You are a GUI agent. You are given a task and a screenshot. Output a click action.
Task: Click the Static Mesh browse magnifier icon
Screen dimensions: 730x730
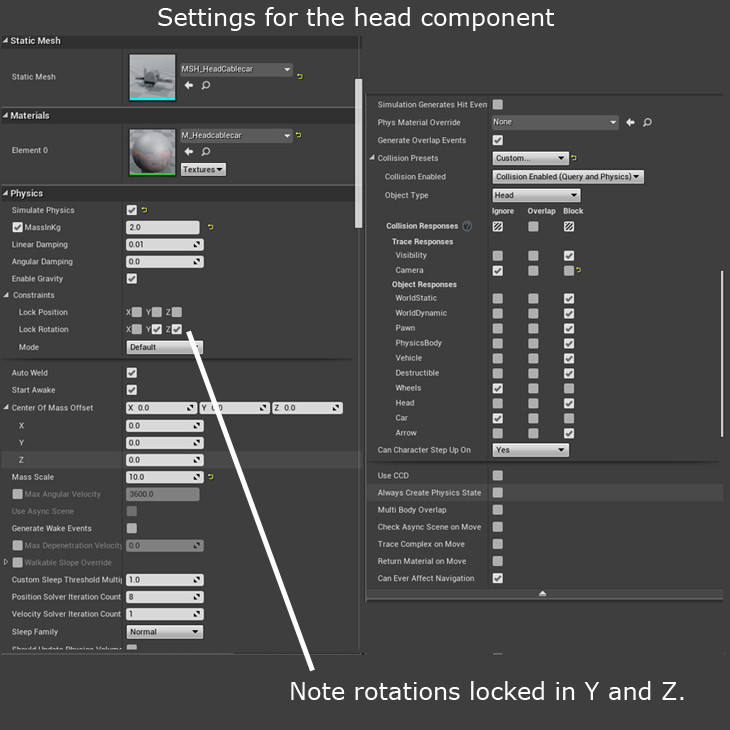click(205, 86)
